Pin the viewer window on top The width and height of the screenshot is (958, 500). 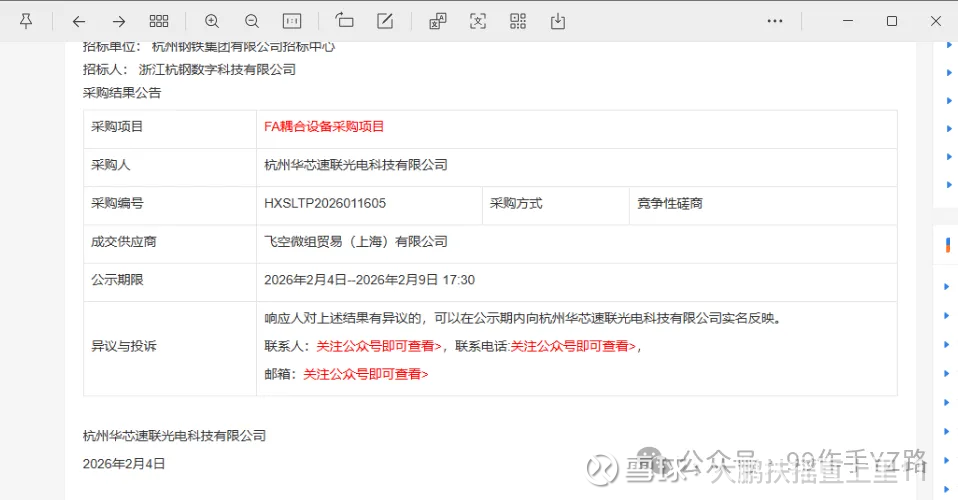click(x=26, y=21)
